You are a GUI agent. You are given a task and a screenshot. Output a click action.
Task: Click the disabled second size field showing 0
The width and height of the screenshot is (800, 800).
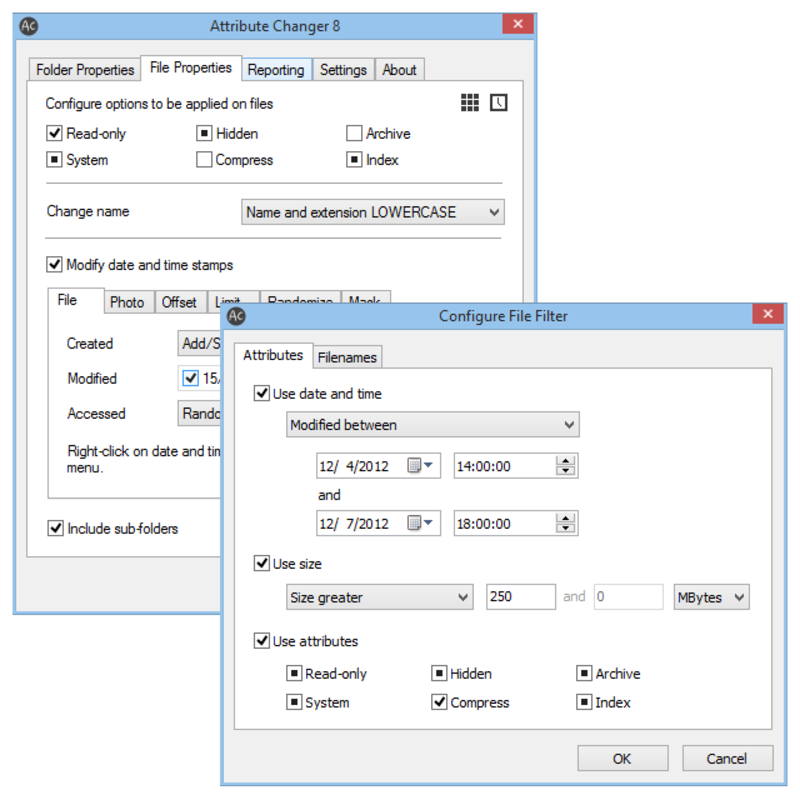tap(629, 596)
